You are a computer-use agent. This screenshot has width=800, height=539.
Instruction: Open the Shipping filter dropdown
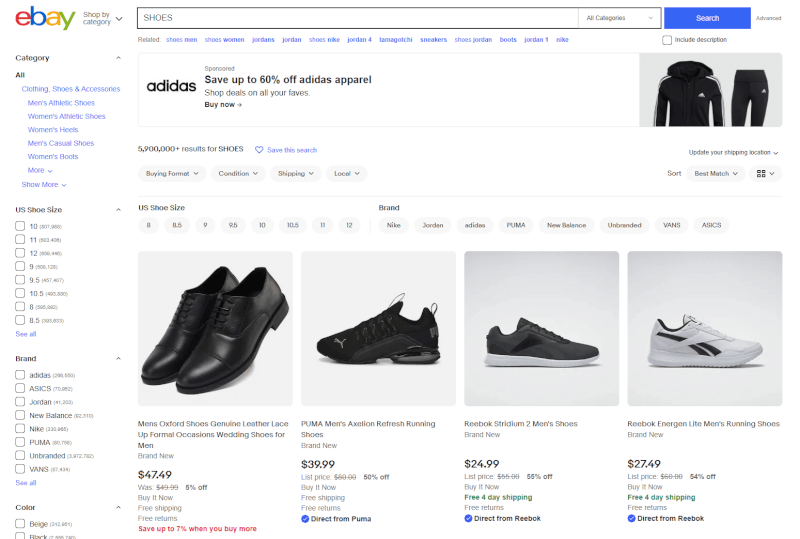click(x=295, y=174)
